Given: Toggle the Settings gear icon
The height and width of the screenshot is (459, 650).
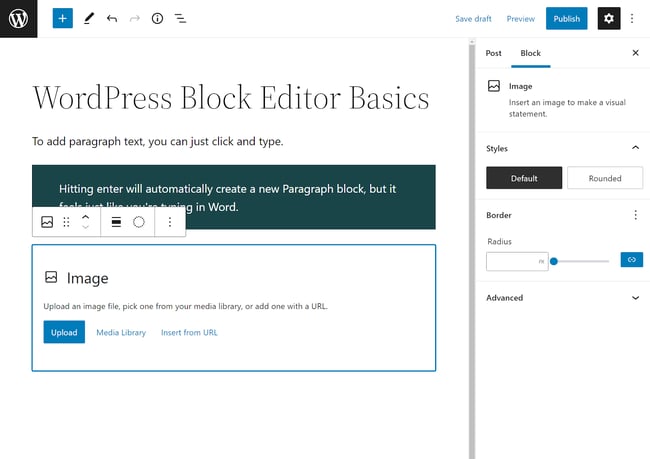Looking at the screenshot, I should tap(608, 18).
